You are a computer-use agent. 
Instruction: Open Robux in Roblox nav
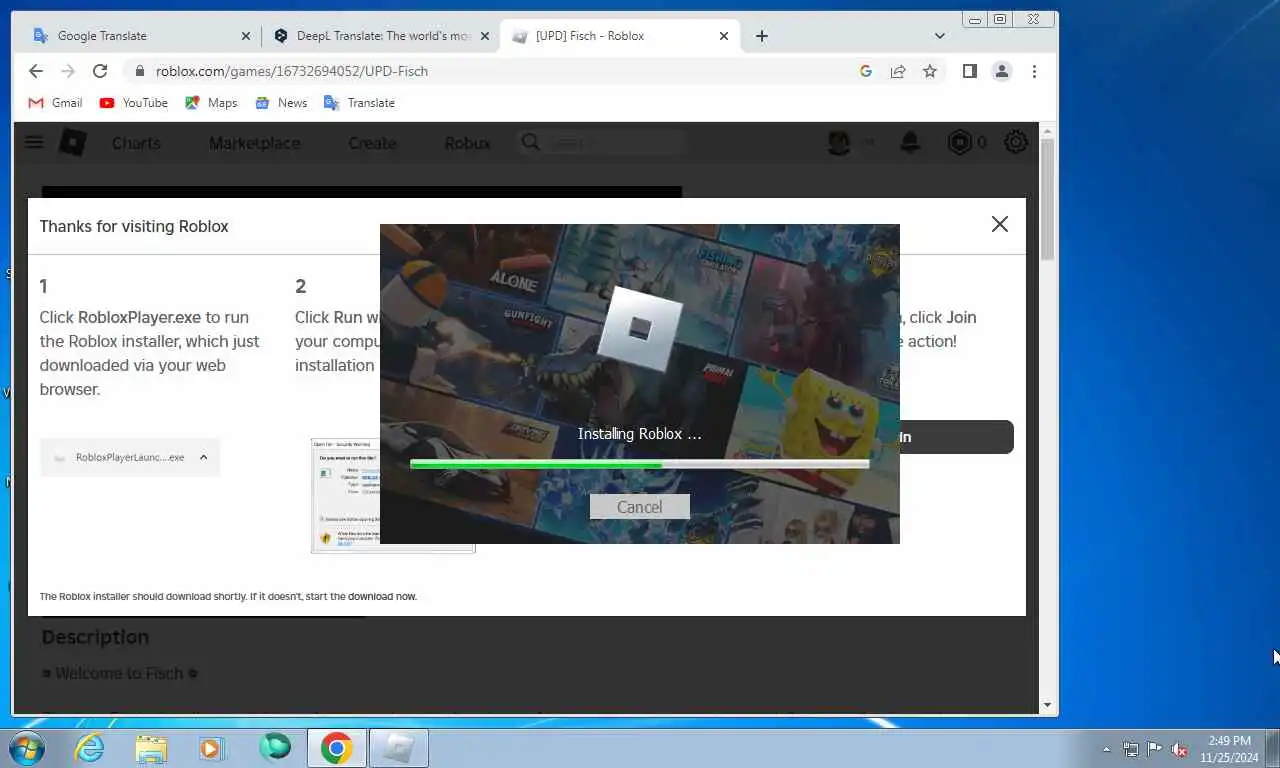(467, 143)
